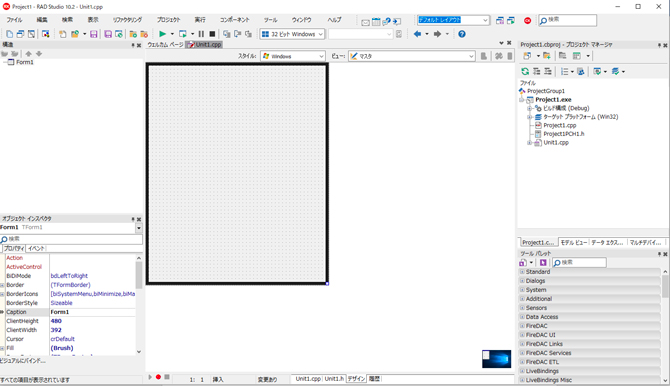This screenshot has height=386, width=670.
Task: Click the Object Inspector 検索 search field
Action: pos(71,239)
